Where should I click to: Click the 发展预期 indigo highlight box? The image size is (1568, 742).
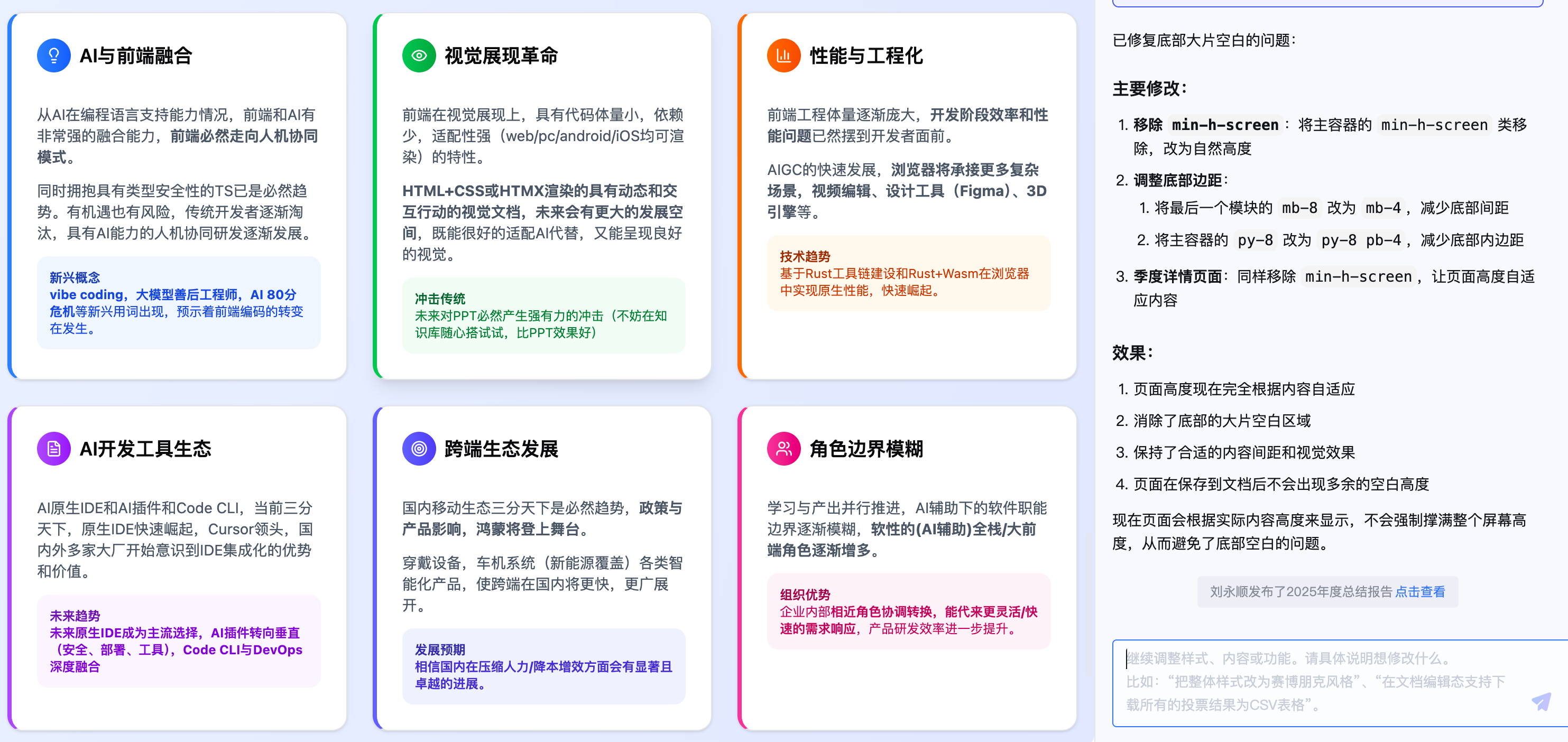(x=543, y=666)
